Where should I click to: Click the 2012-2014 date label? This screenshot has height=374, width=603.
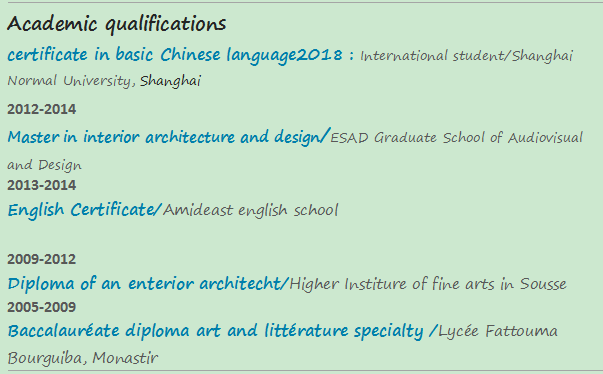point(42,109)
